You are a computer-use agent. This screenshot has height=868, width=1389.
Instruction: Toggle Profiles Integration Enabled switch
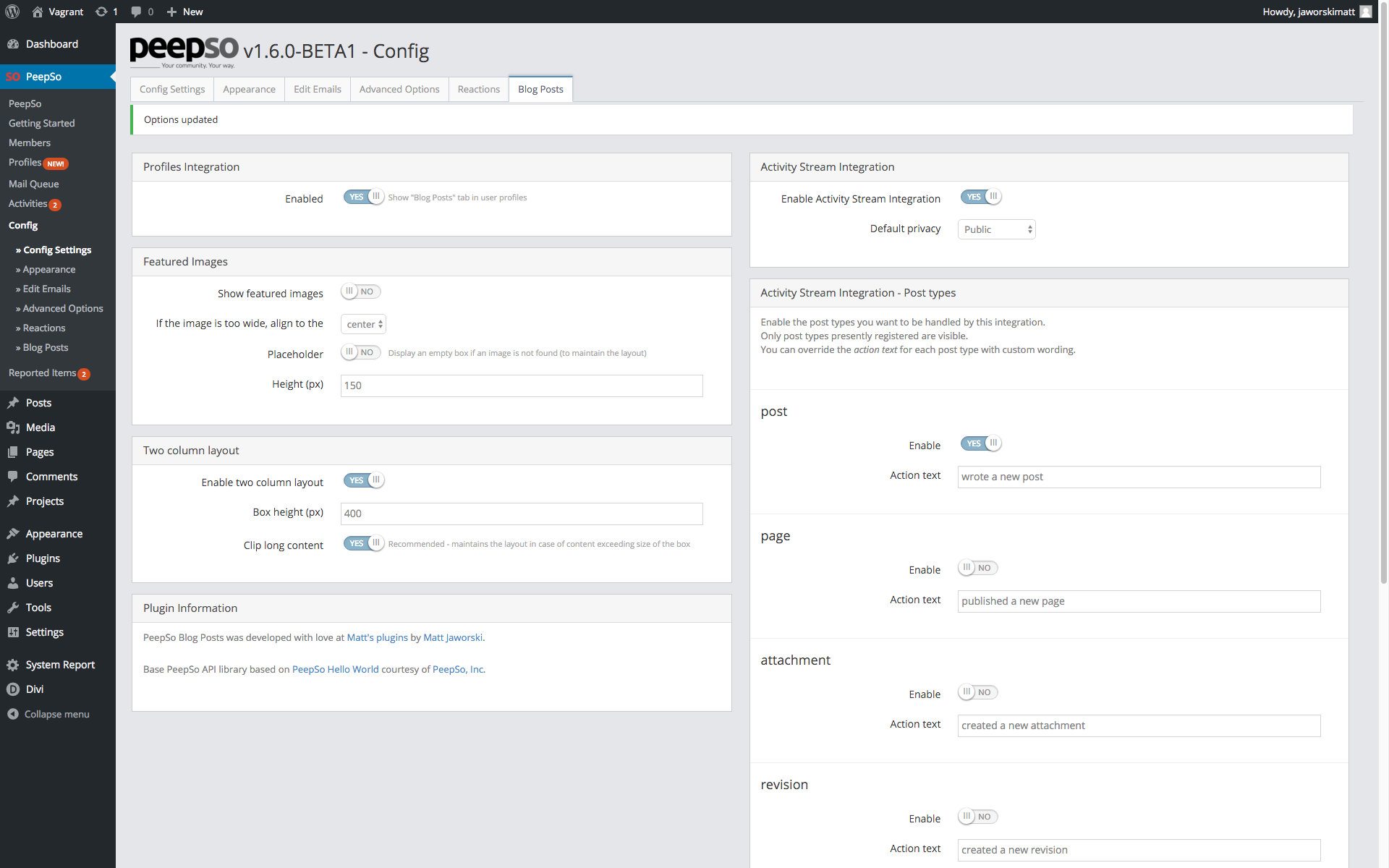click(x=364, y=197)
